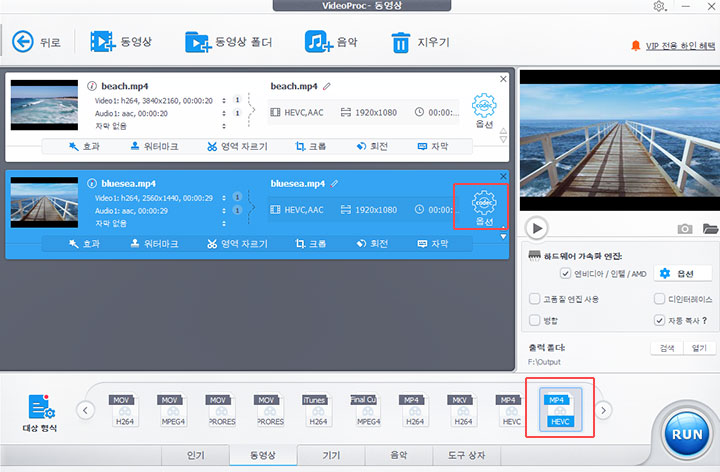Switch to 동영상 tab
The height and width of the screenshot is (472, 720).
coord(263,455)
